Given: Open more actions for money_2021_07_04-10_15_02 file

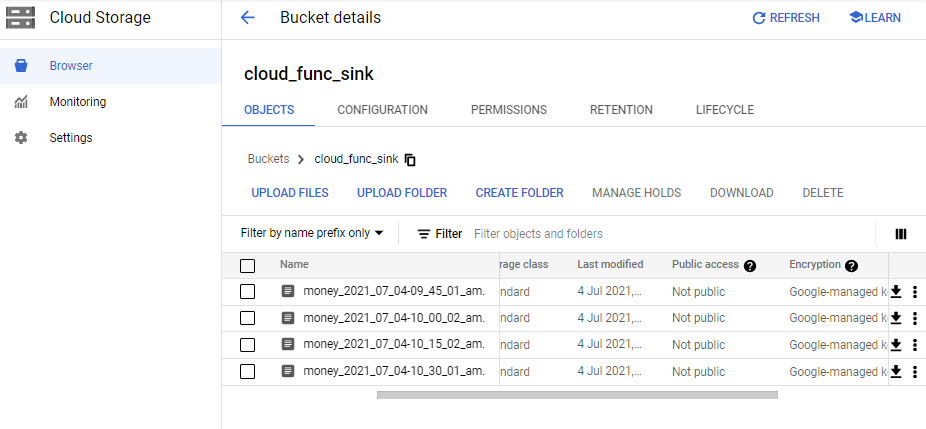Looking at the screenshot, I should tap(914, 345).
